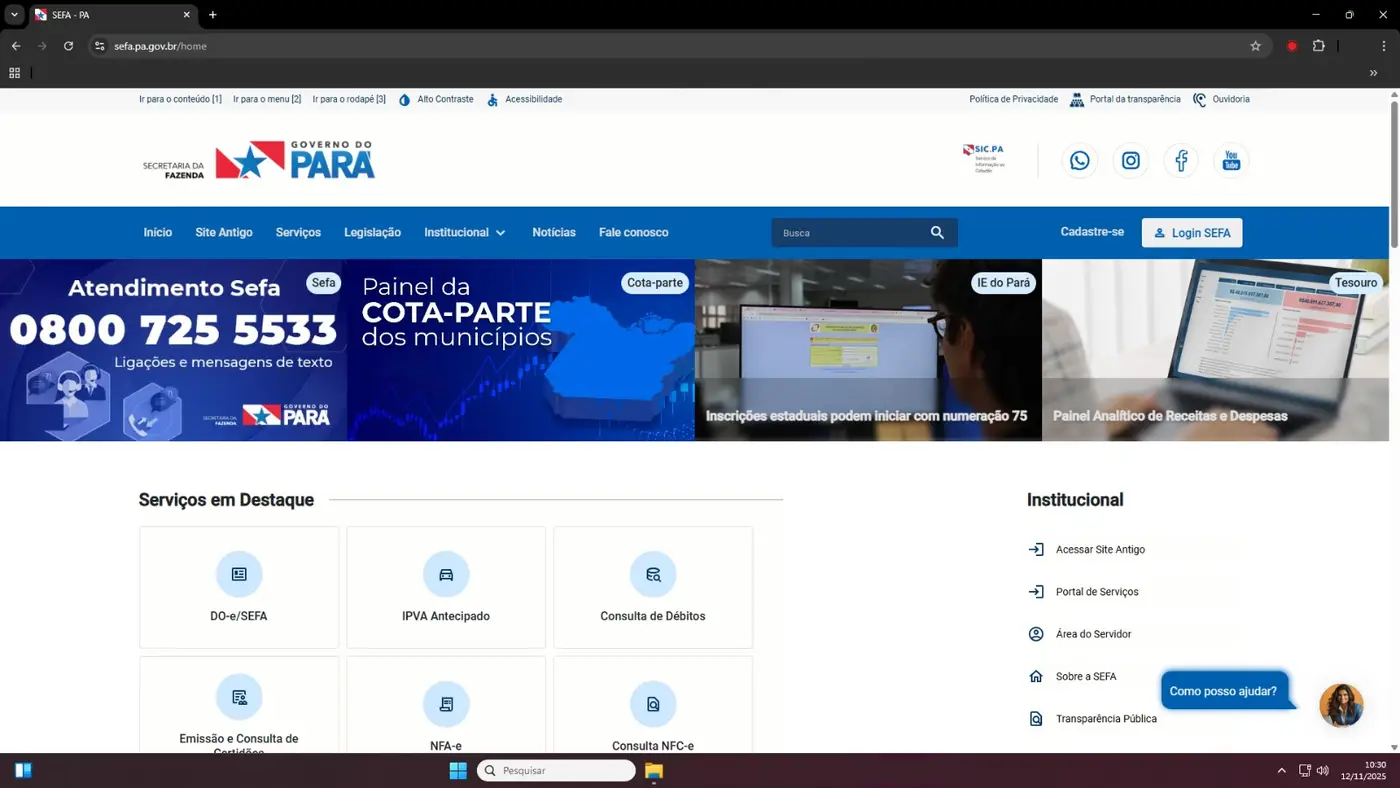
Task: Open the YouTube channel icon
Action: pos(1231,161)
